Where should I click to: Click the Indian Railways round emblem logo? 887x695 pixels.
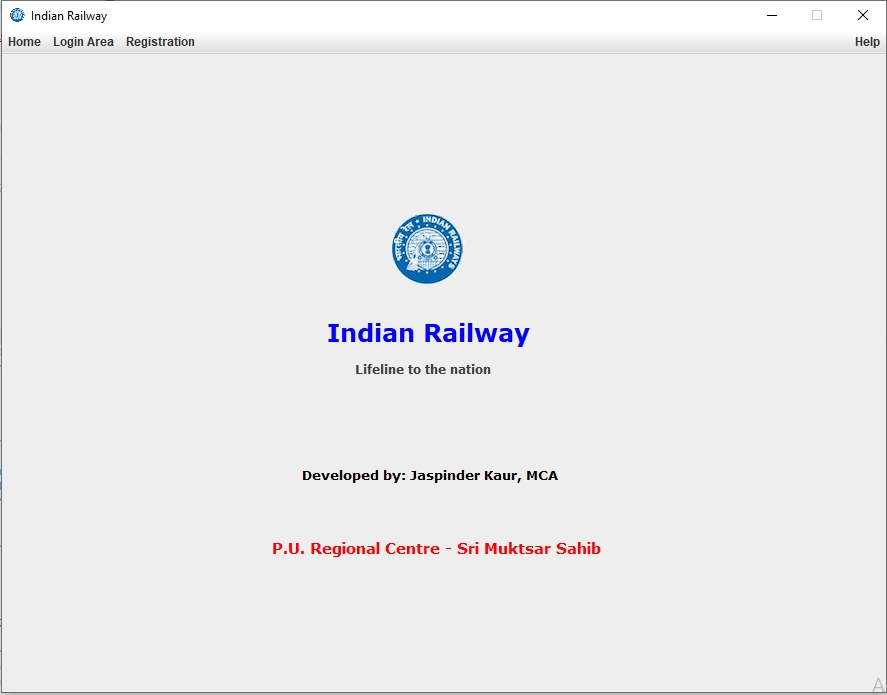[427, 249]
